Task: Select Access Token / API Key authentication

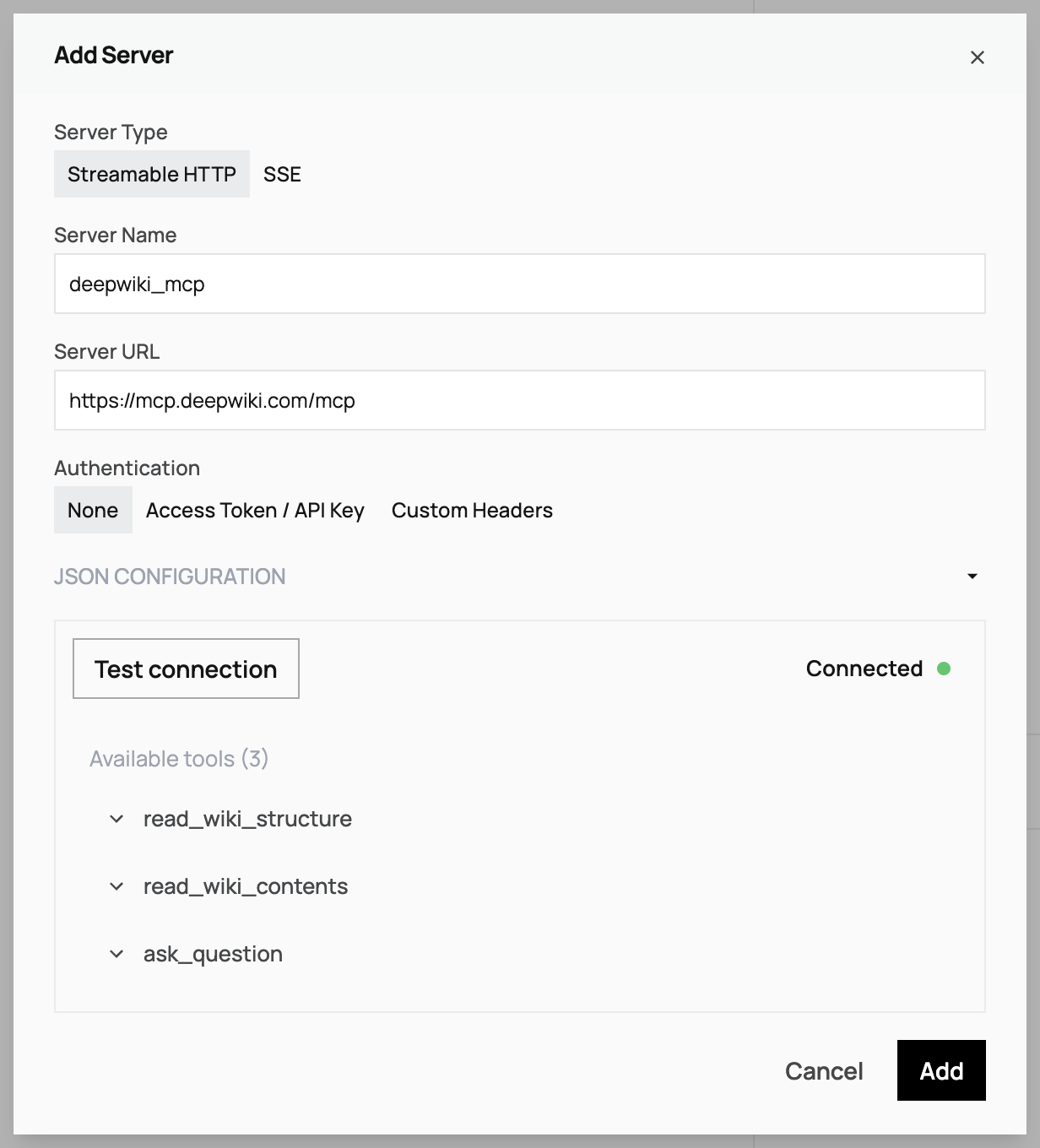Action: [255, 511]
